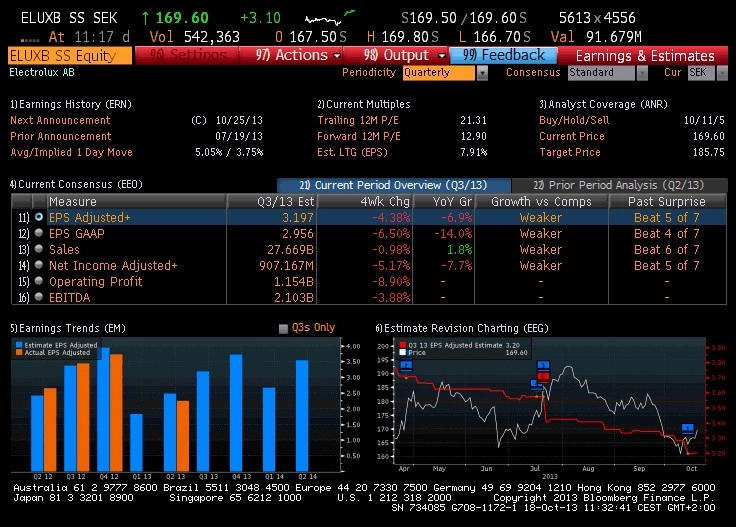Click the Q4 13 blue estimate bar
Image resolution: width=736 pixels, height=527 pixels.
point(236,412)
